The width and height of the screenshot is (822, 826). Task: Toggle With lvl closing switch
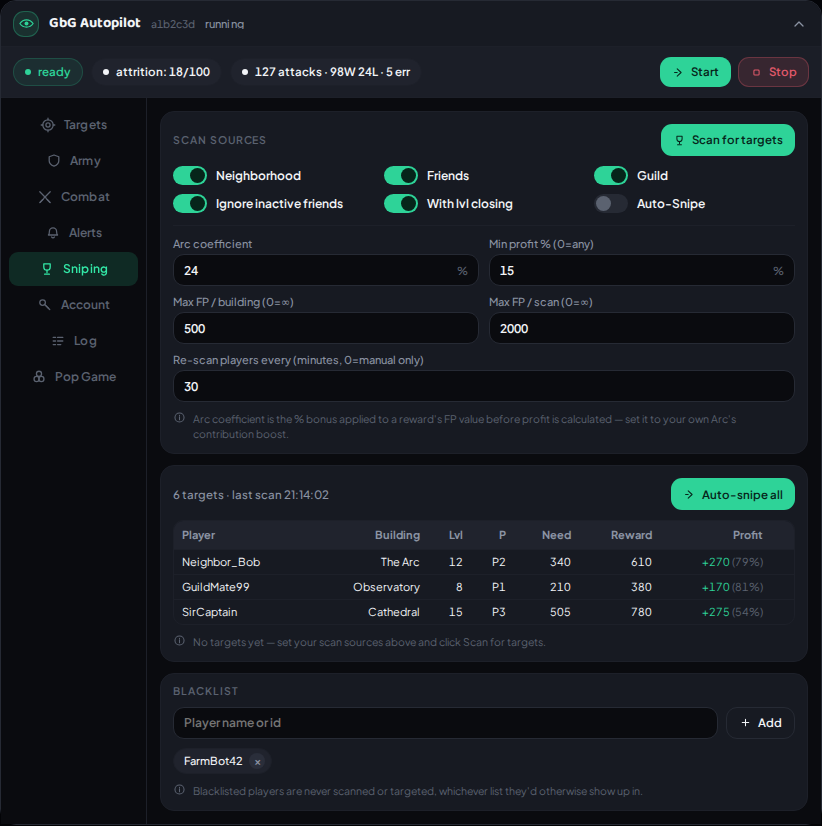(x=400, y=203)
